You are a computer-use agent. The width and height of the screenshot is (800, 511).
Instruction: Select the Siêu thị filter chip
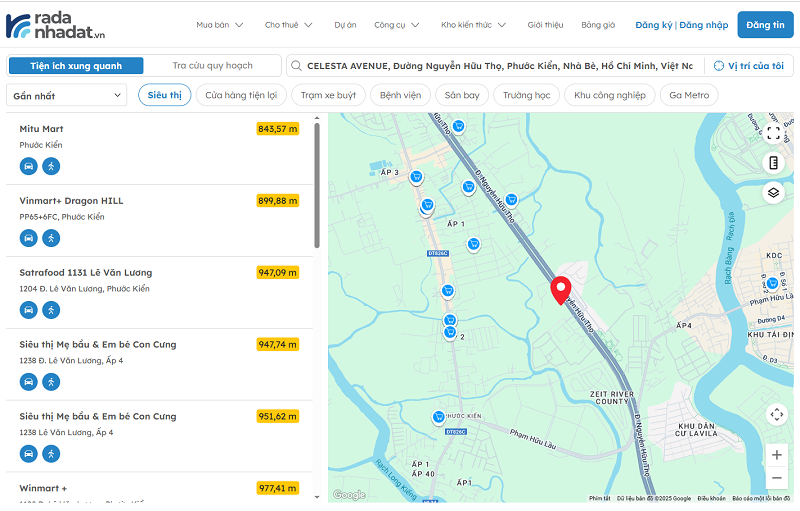coord(164,95)
